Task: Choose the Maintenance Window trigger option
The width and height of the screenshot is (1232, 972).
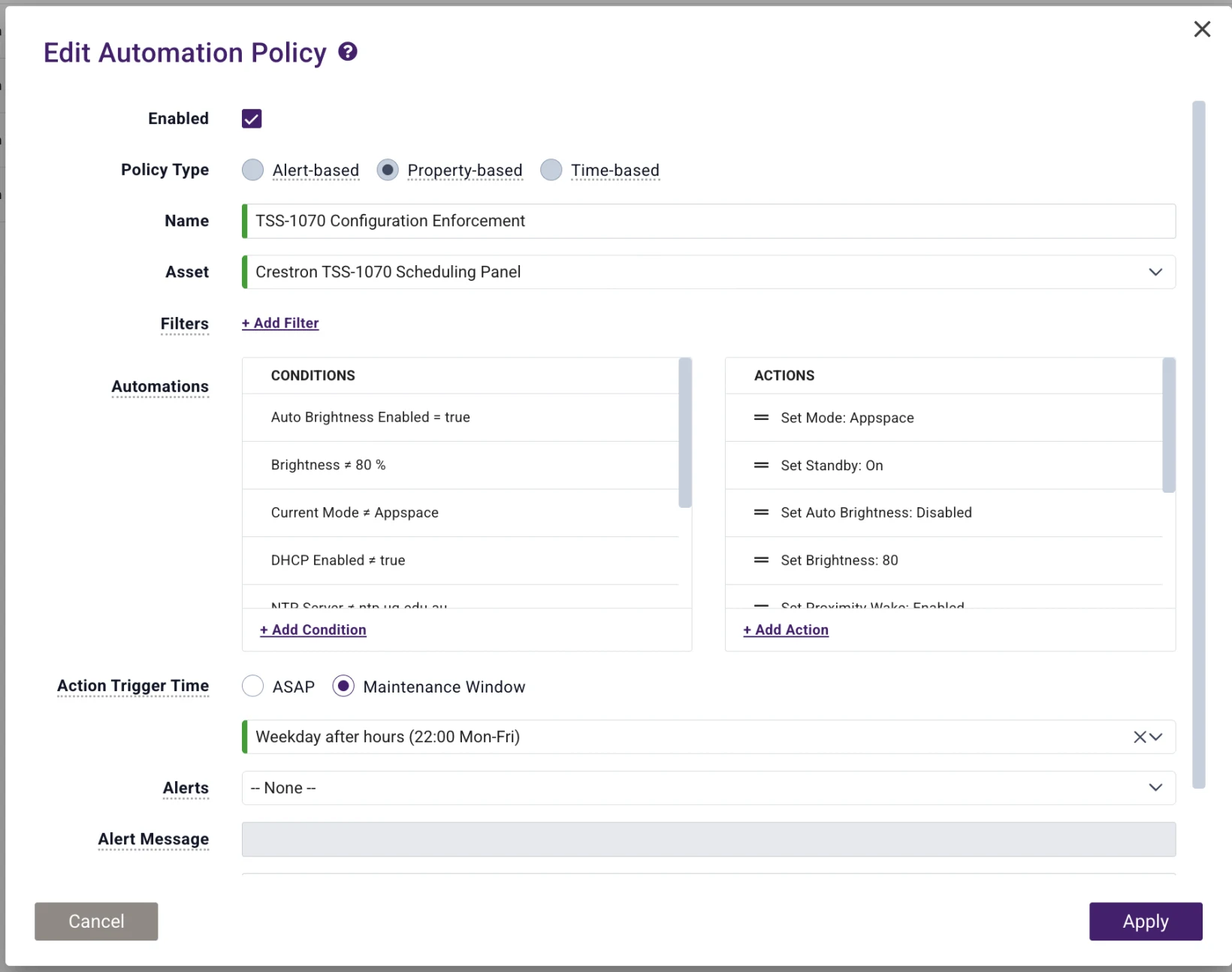Action: (343, 686)
